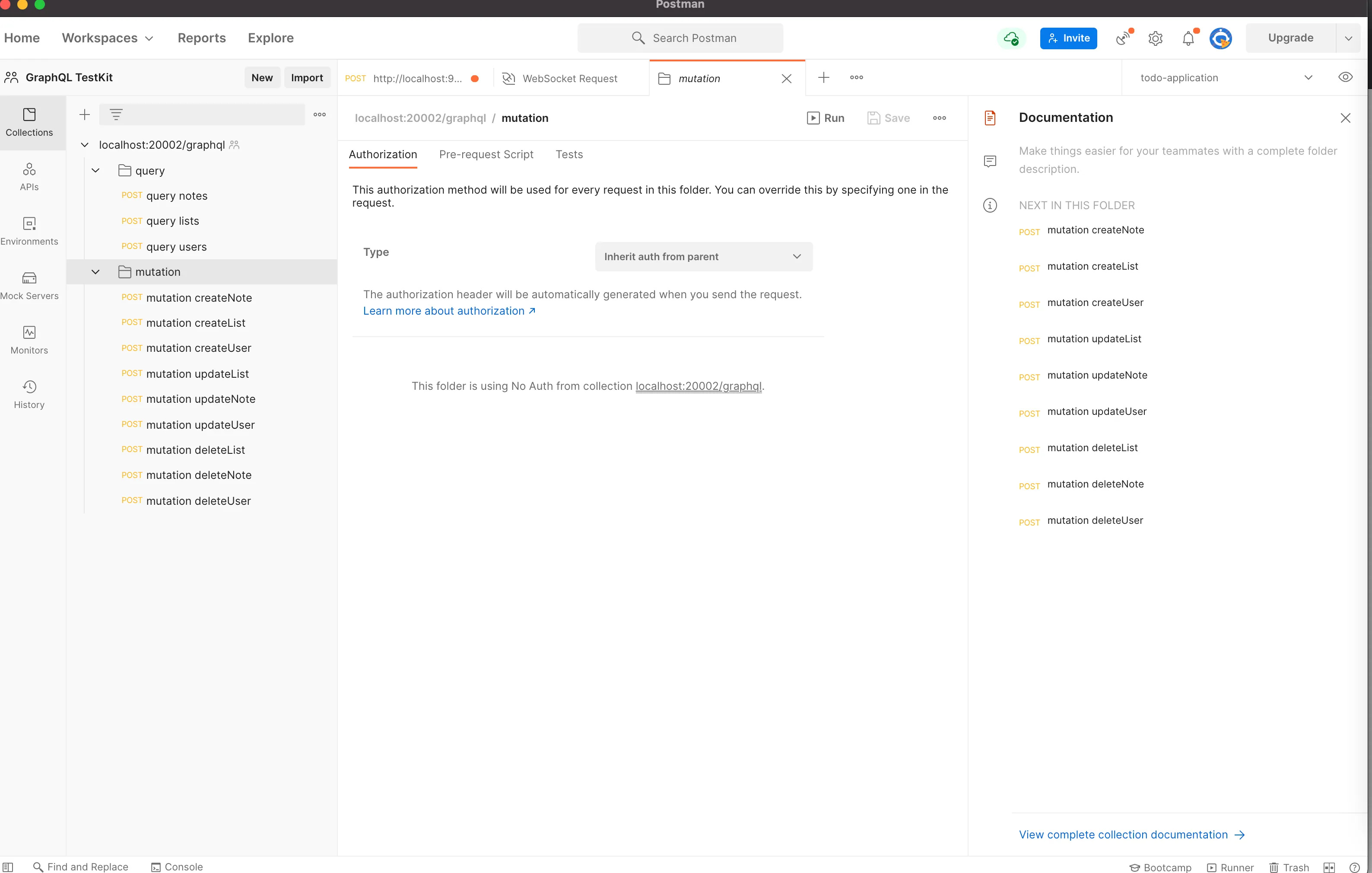Open the Runner from status bar
The height and width of the screenshot is (873, 1372).
1230,867
